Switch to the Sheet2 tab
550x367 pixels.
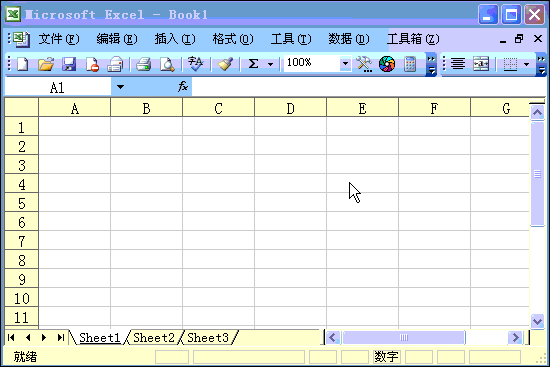(x=154, y=338)
